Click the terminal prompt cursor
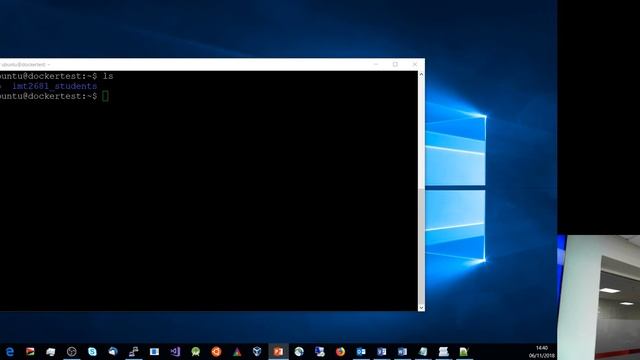 click(105, 96)
